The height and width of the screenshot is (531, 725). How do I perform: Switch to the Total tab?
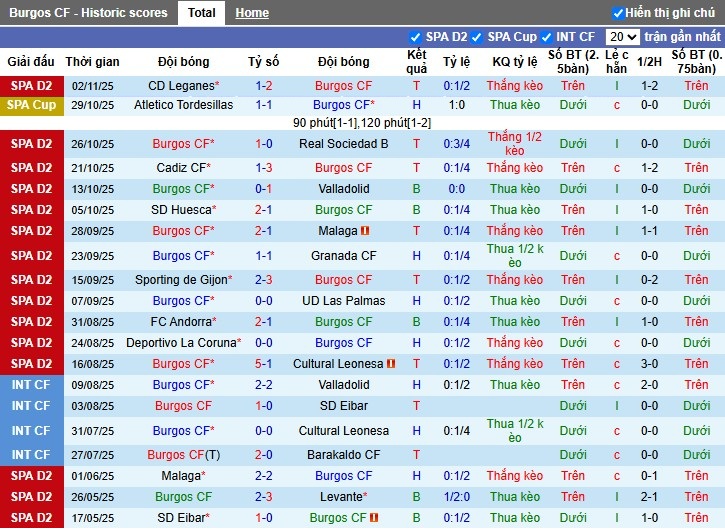coord(202,12)
